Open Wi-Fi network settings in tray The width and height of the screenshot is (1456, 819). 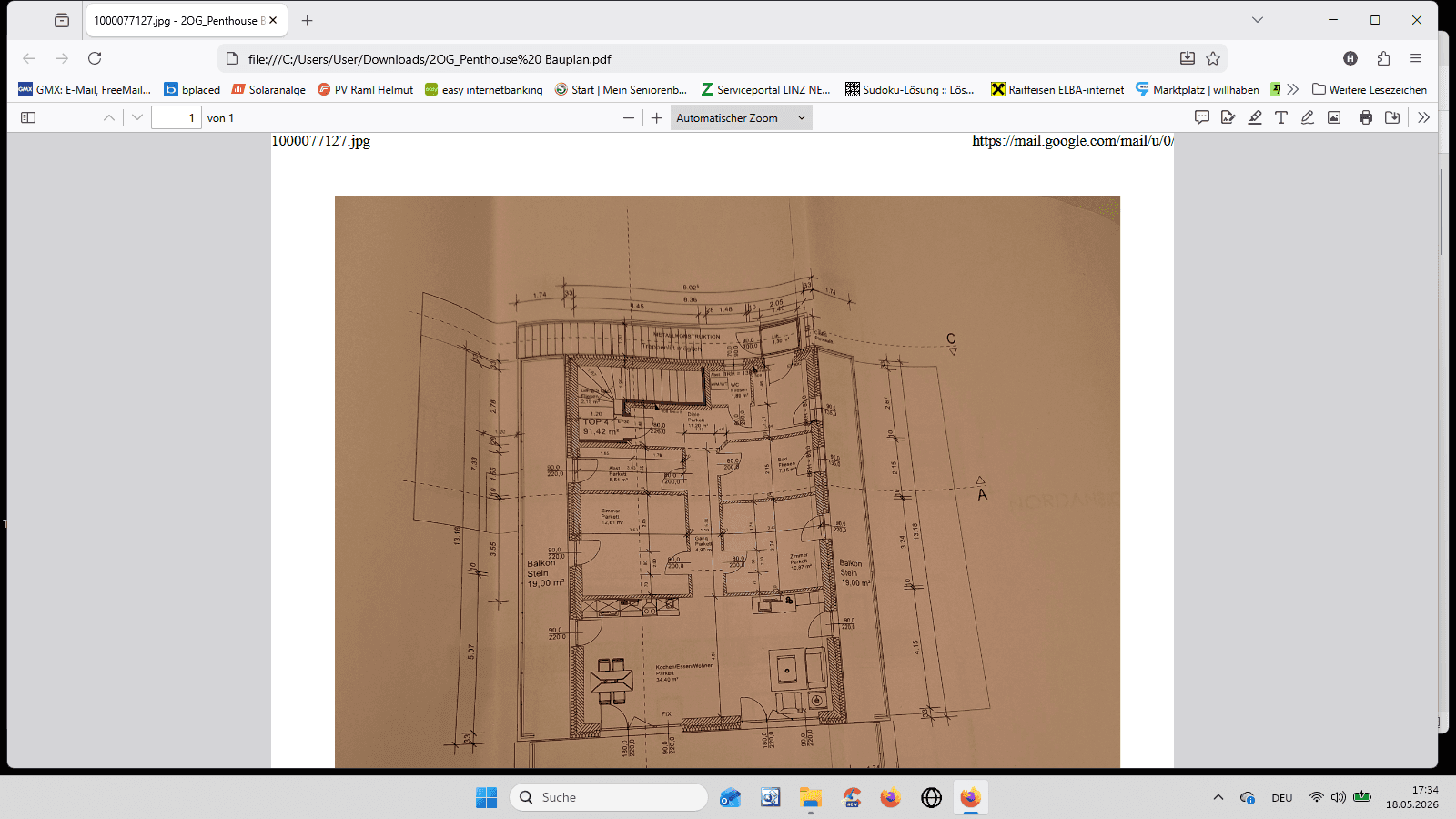click(x=1317, y=797)
